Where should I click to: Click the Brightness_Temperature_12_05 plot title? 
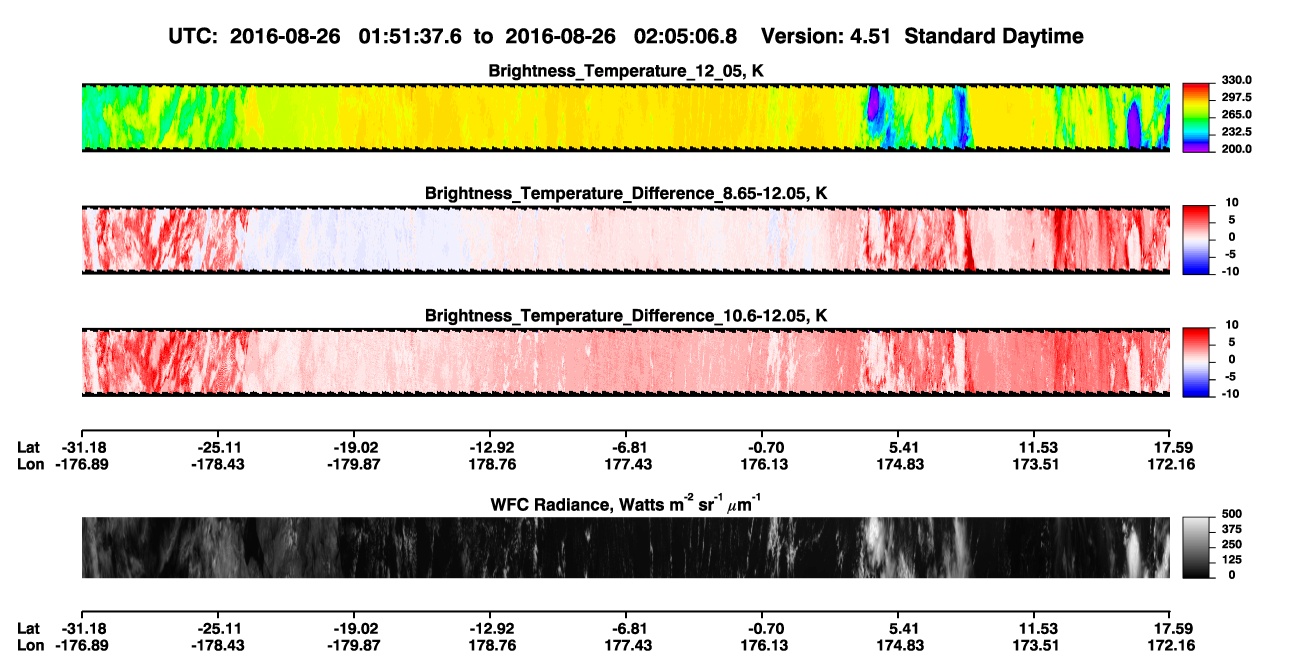click(625, 71)
